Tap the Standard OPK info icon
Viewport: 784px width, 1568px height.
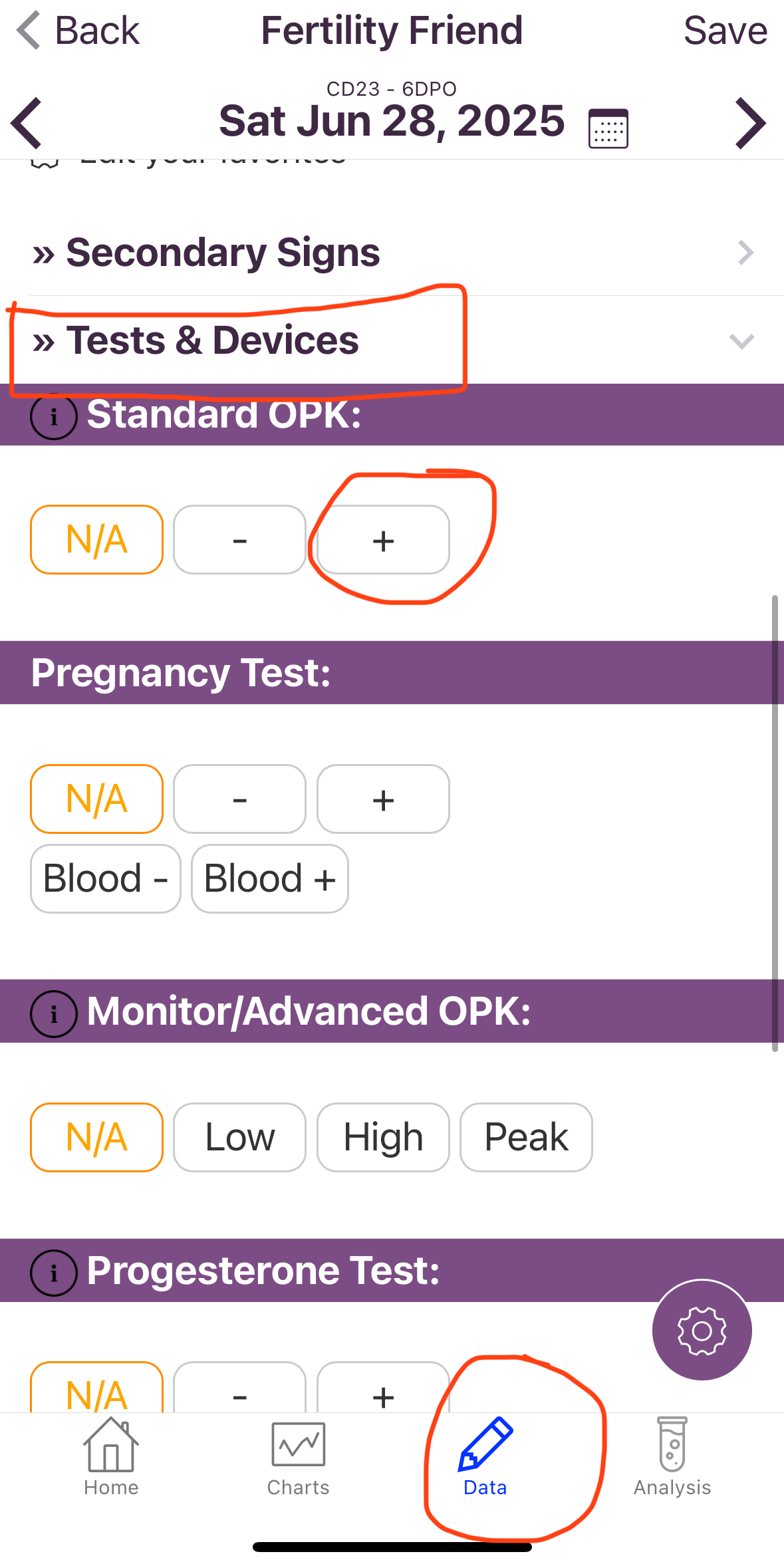53,416
